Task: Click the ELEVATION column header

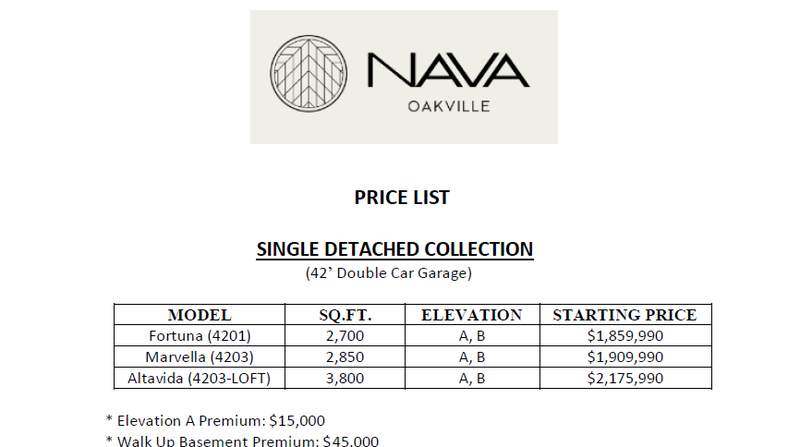Action: 472,315
